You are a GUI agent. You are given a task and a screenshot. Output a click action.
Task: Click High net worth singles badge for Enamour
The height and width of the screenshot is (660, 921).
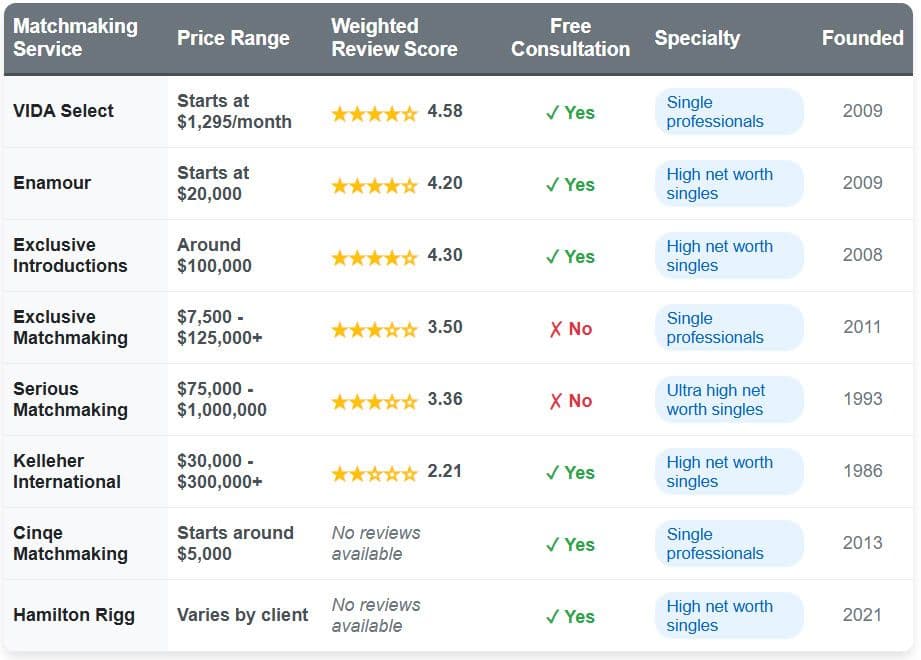tap(728, 184)
